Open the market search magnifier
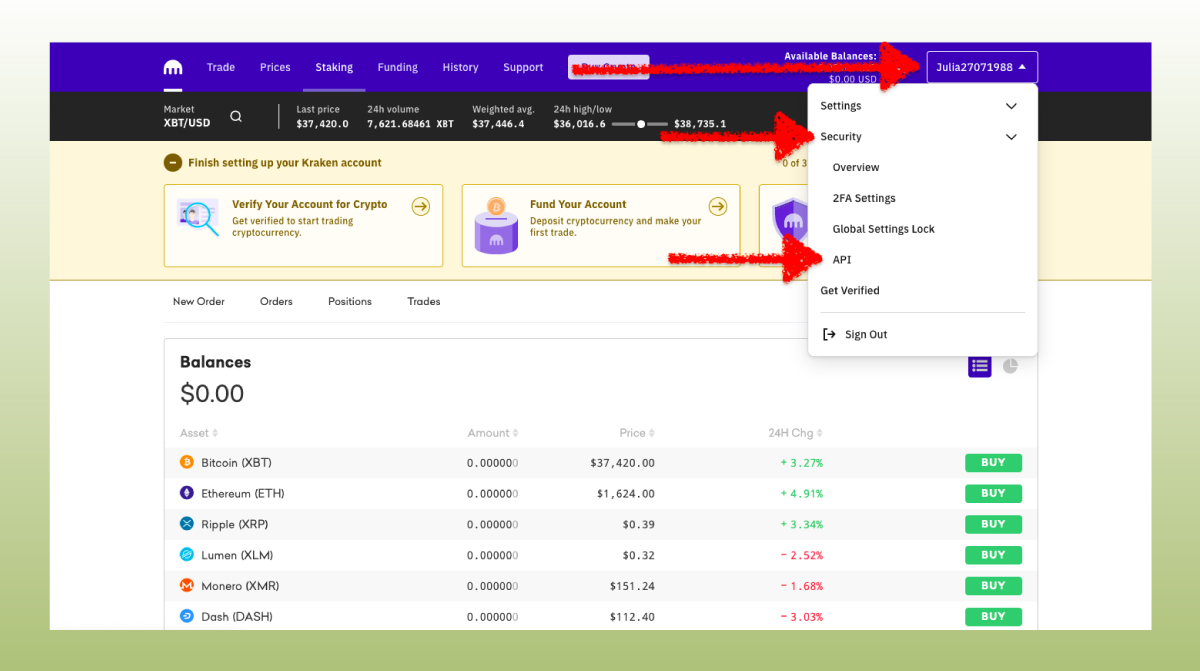Viewport: 1200px width, 671px height. [236, 116]
